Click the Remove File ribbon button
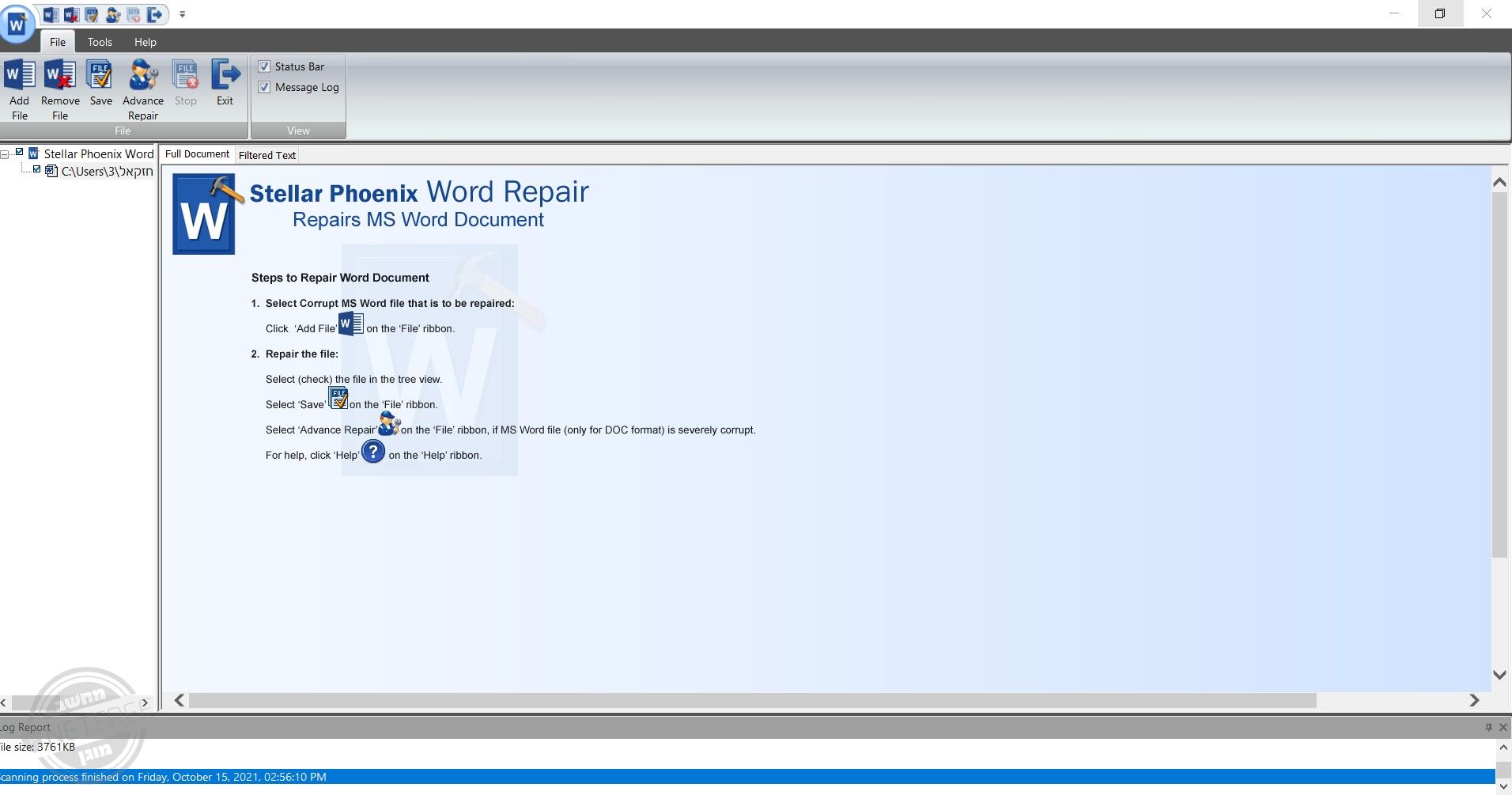This screenshot has width=1512, height=795. click(60, 90)
